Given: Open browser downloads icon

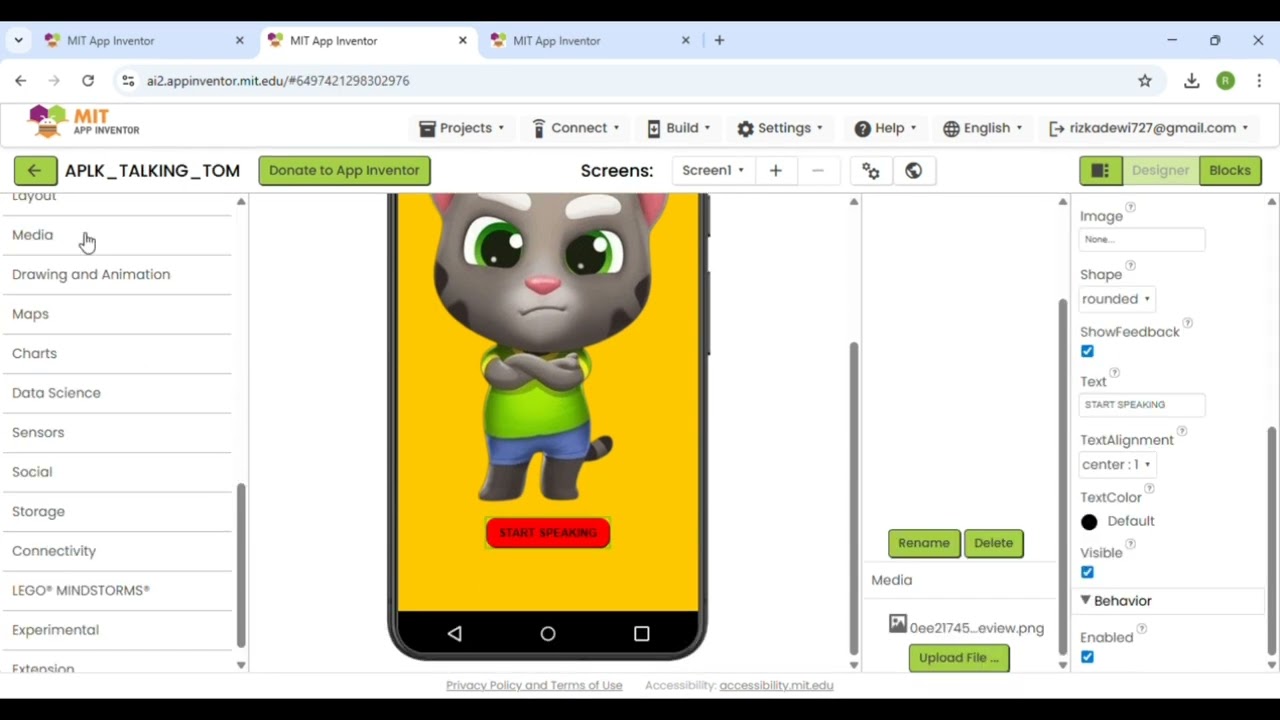Looking at the screenshot, I should click(1191, 81).
